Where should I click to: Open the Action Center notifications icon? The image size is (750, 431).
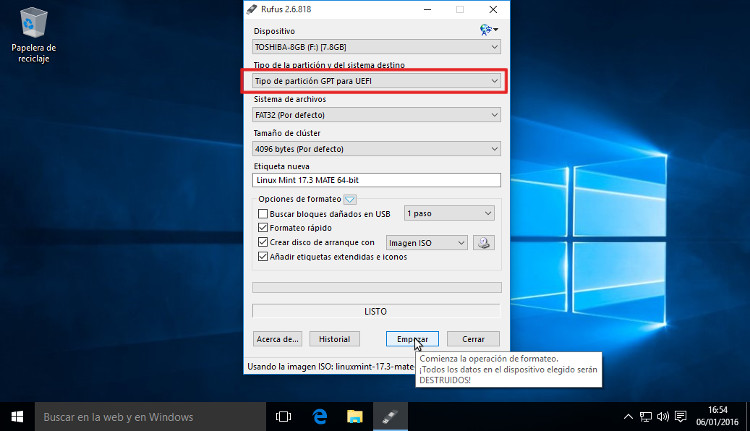tap(681, 417)
